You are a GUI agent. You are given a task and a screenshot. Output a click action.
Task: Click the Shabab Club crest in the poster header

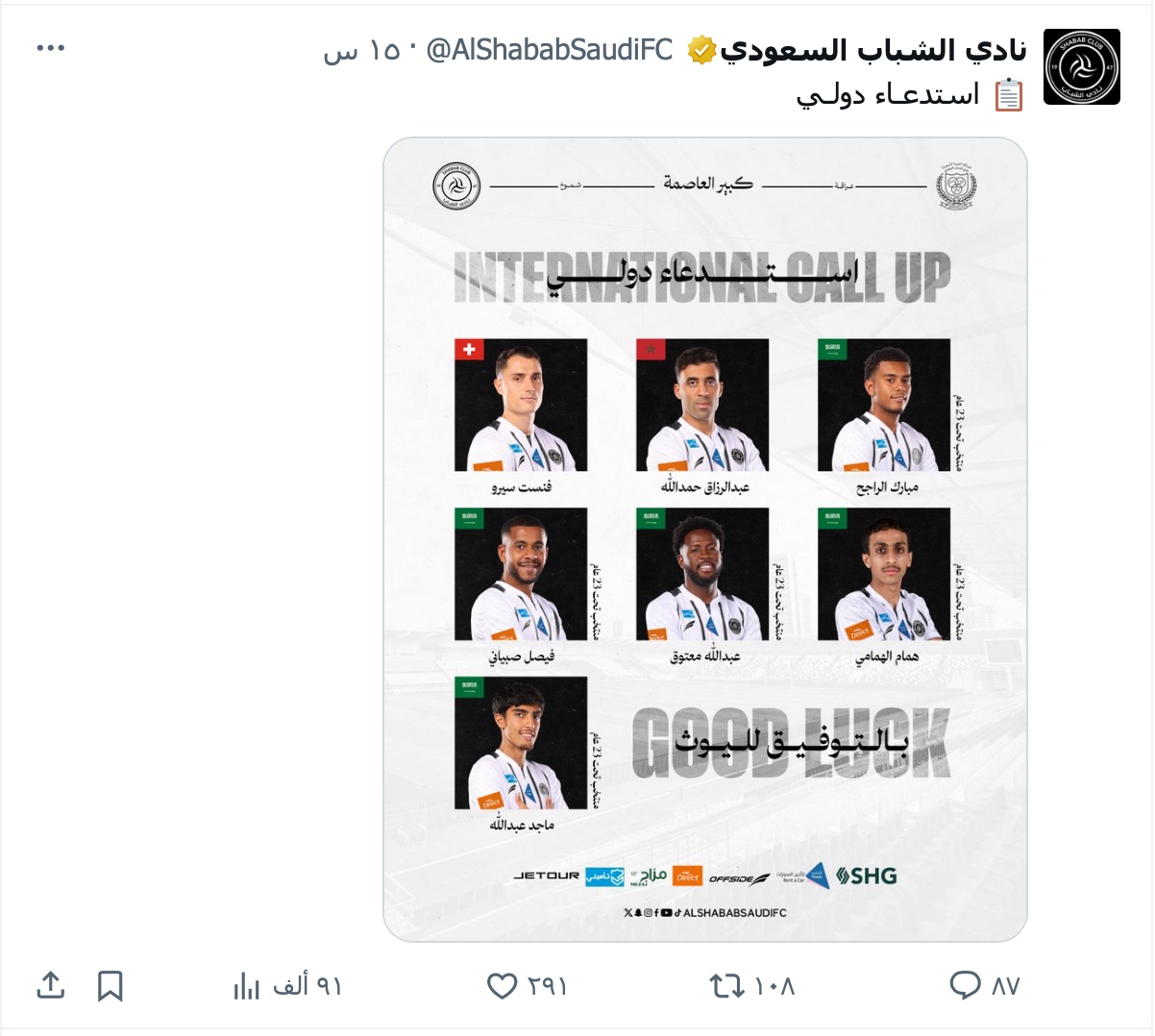tap(456, 185)
